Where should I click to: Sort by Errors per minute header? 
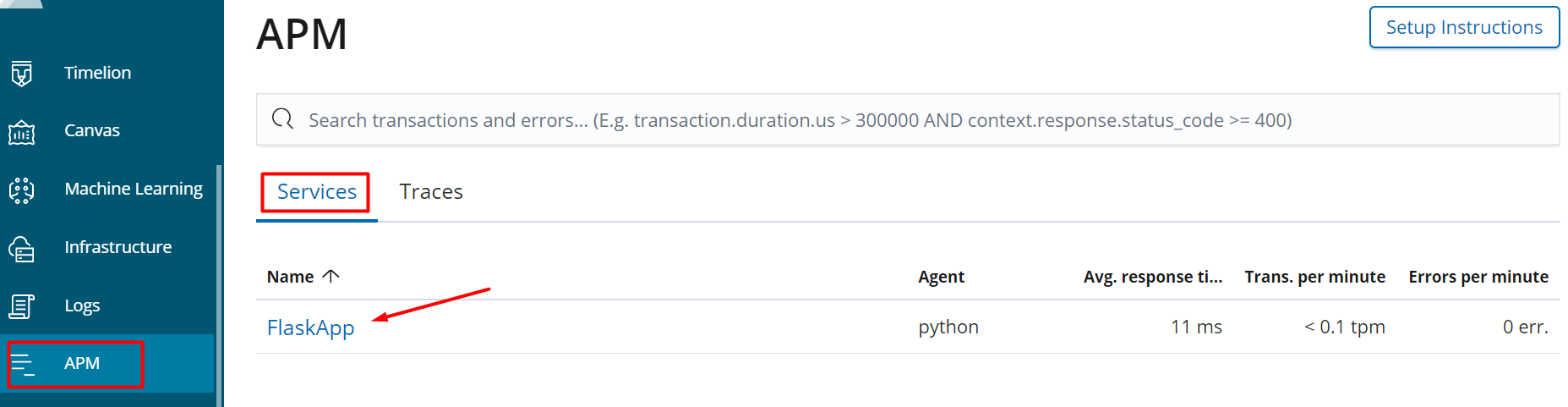pos(1478,277)
